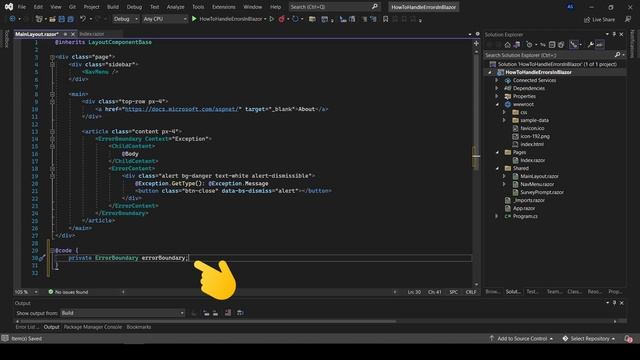Click the Open File folder icon

coord(52,19)
